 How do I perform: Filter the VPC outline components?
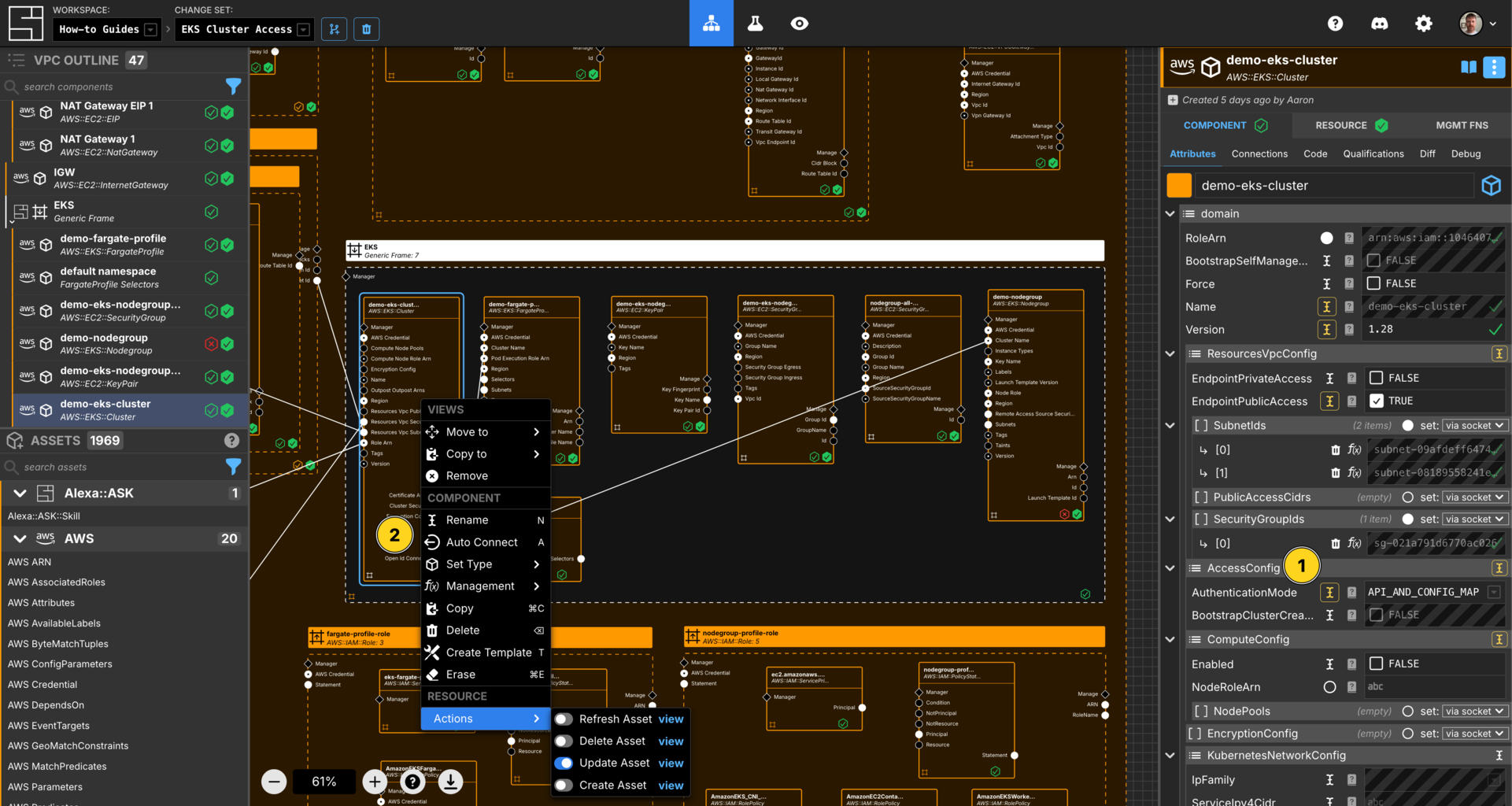click(233, 87)
